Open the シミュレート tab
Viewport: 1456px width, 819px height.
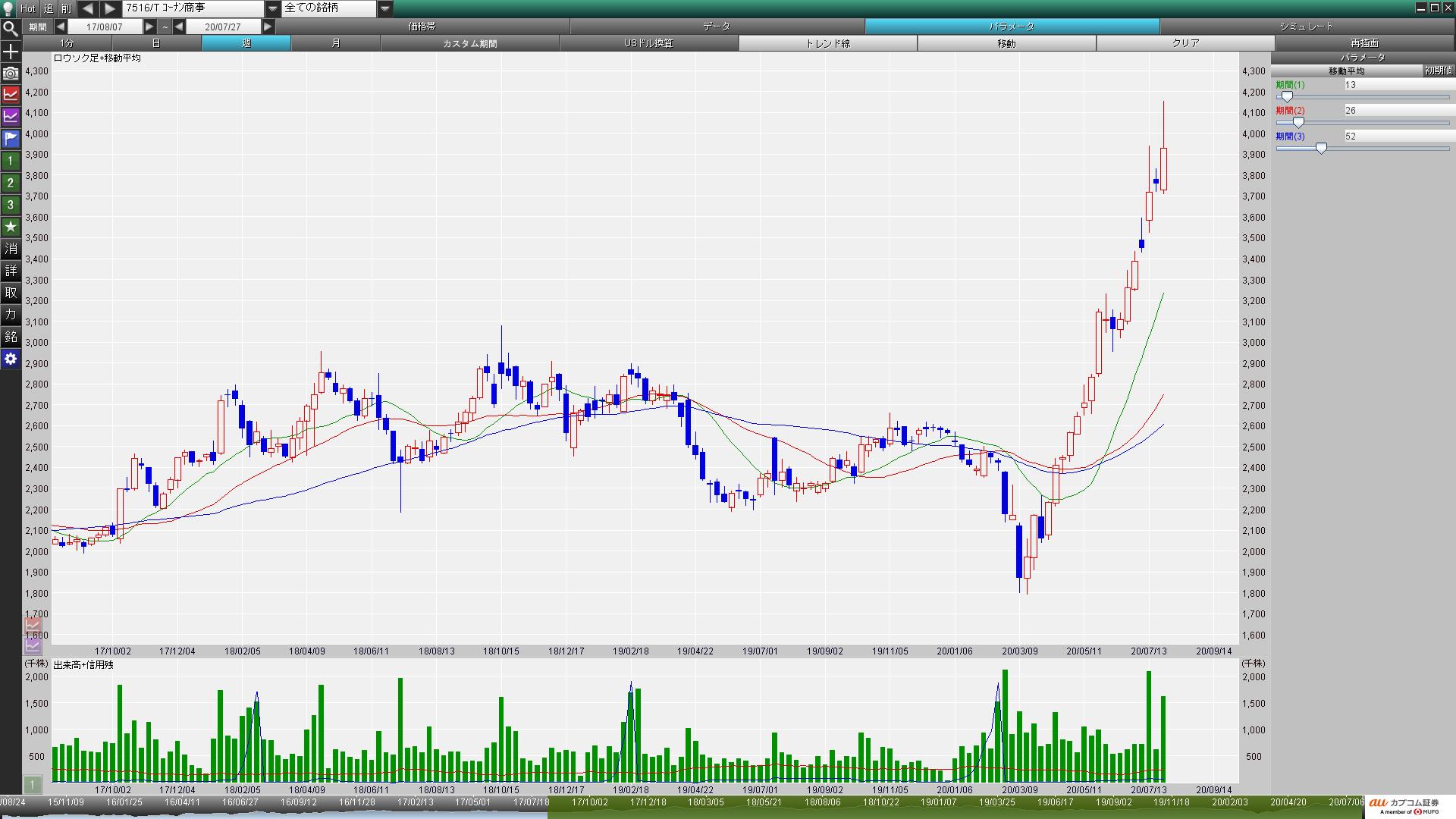1306,27
